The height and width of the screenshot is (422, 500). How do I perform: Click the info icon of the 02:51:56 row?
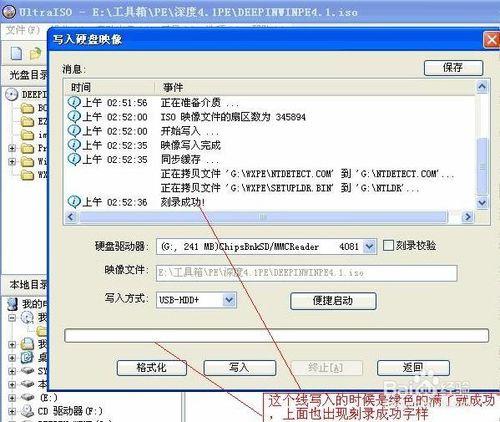[x=74, y=102]
